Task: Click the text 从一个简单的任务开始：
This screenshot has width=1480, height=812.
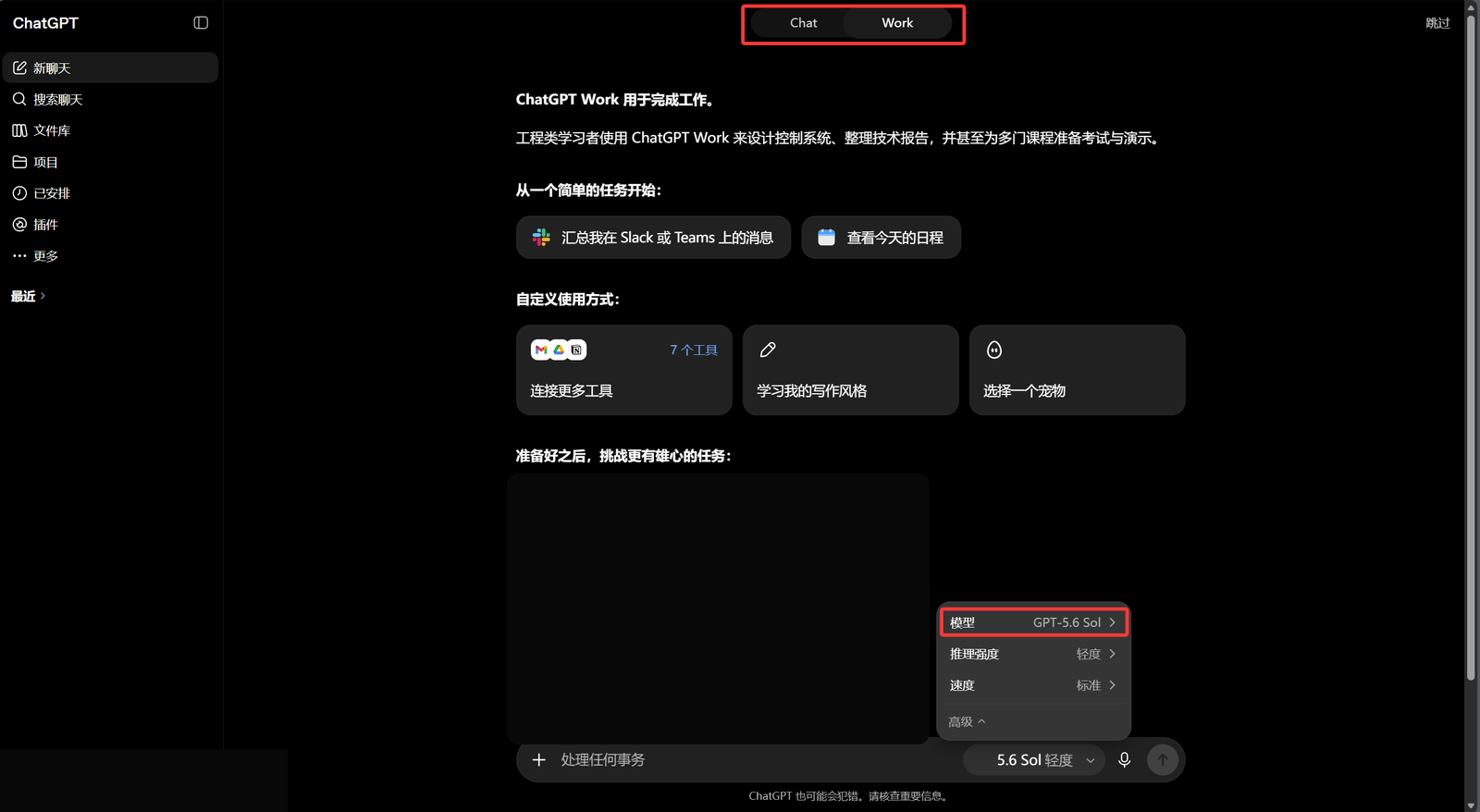Action: coord(589,190)
